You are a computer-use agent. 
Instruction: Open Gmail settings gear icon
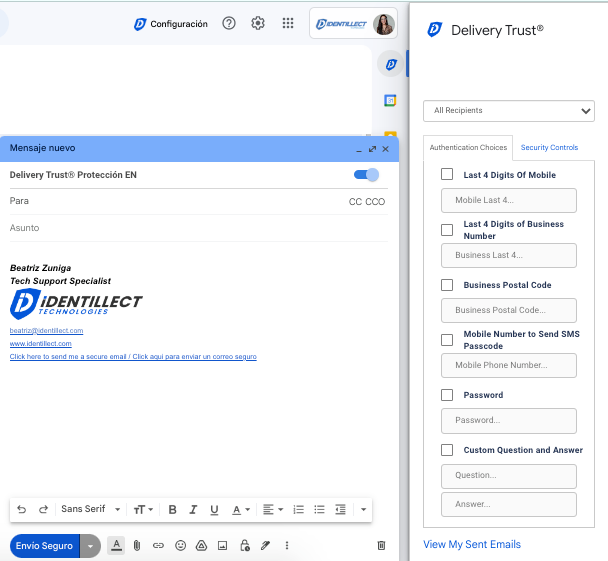click(x=258, y=23)
